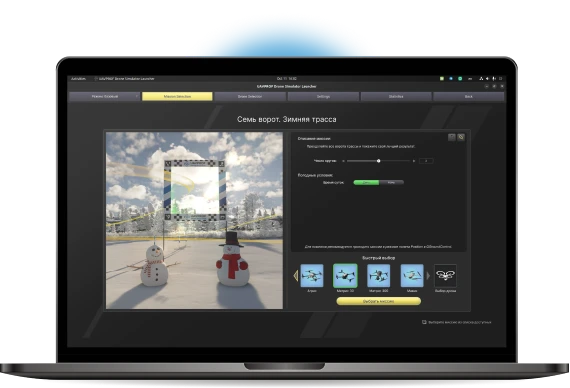
Task: Click the green tray icon in top bar
Action: click(442, 79)
